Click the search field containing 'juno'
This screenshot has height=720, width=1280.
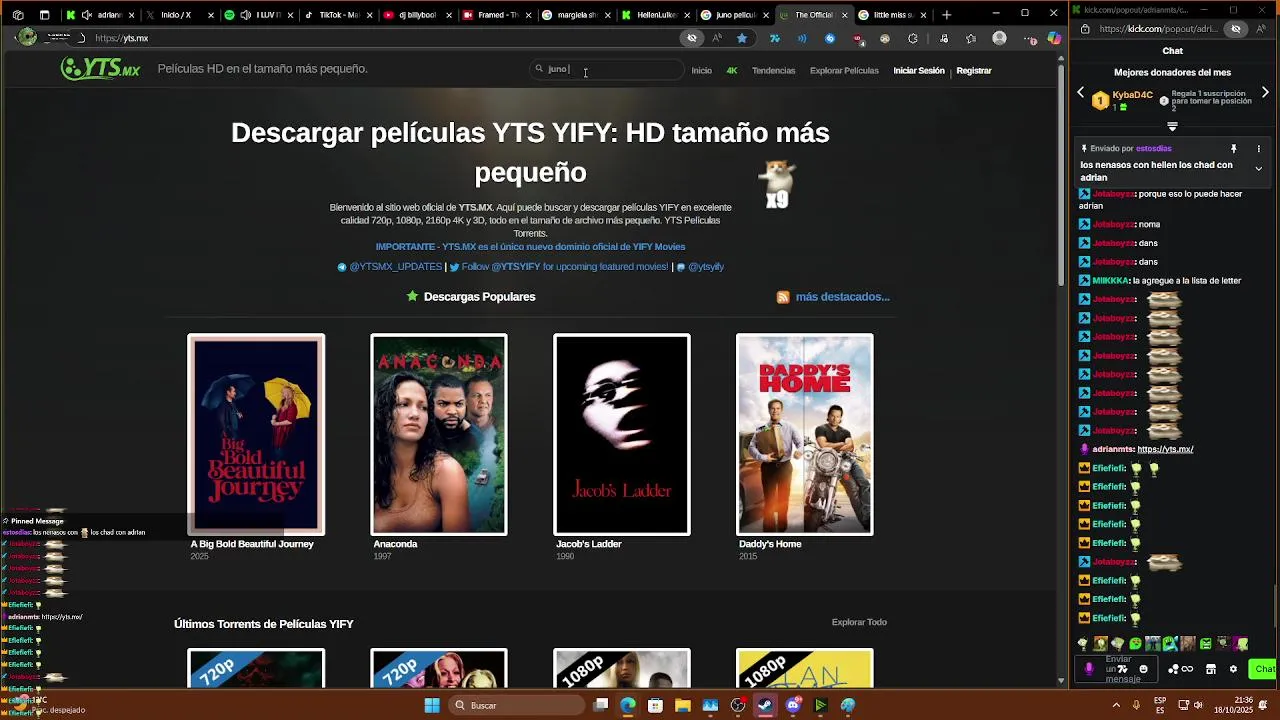(607, 69)
